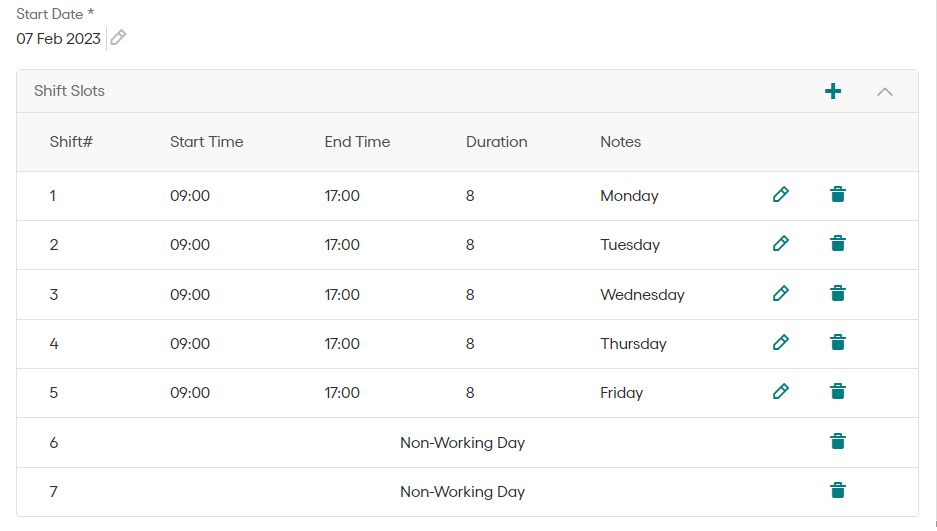Click the Start Time column header

pyautogui.click(x=206, y=142)
